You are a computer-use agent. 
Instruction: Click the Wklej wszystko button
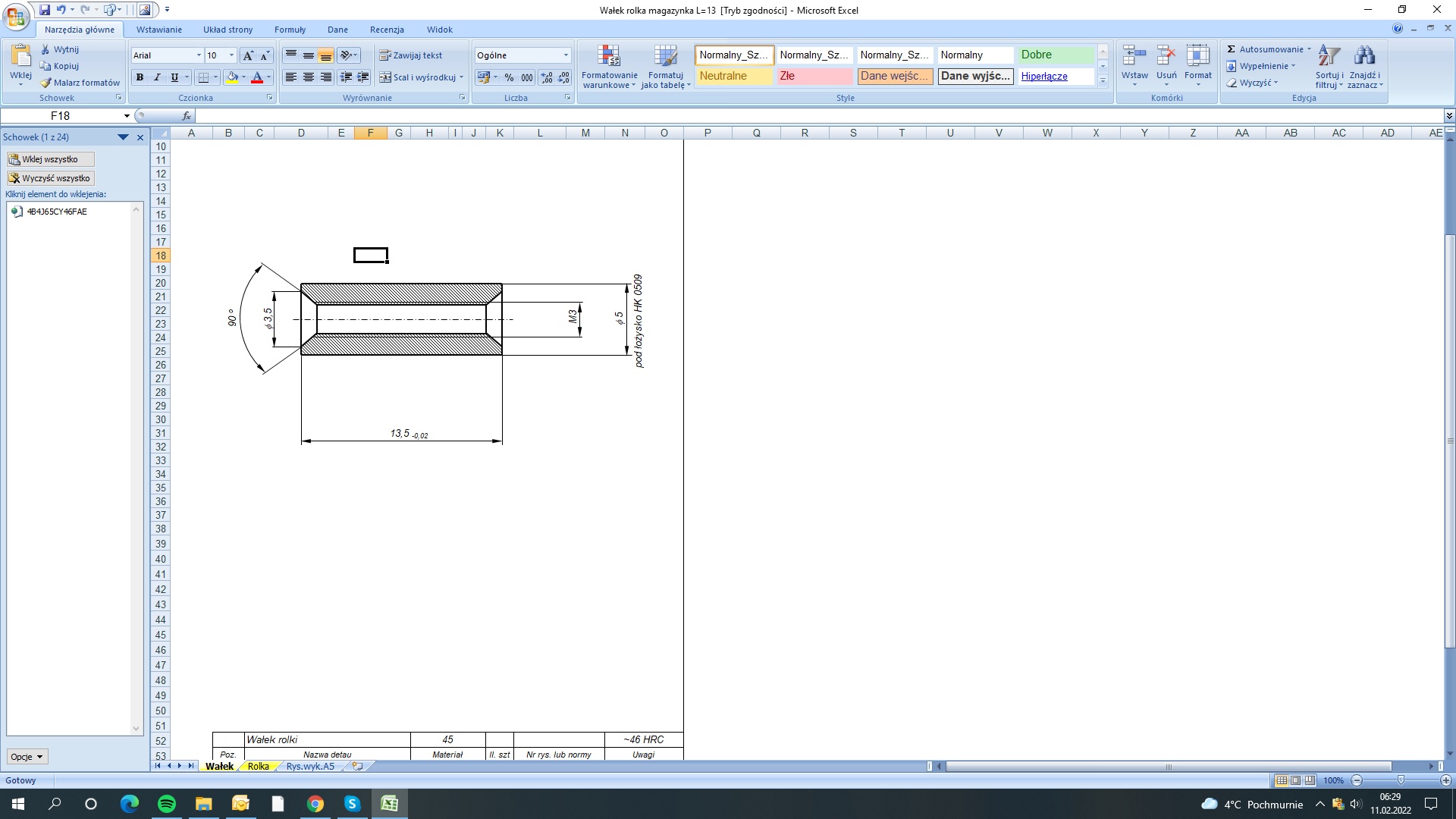coord(50,159)
